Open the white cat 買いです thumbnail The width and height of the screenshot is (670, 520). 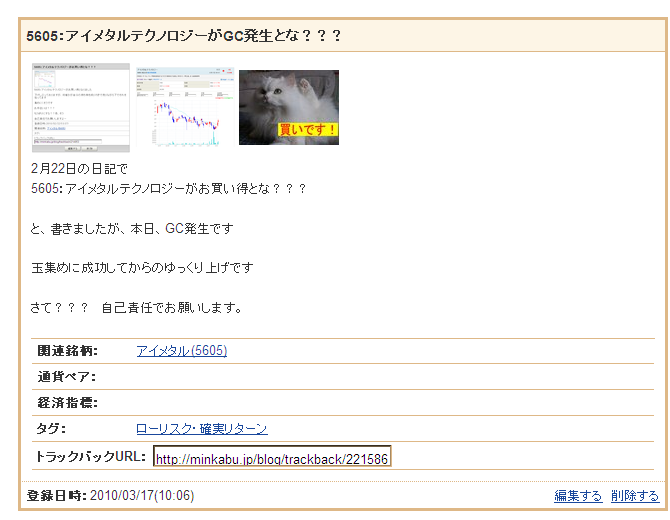point(289,108)
